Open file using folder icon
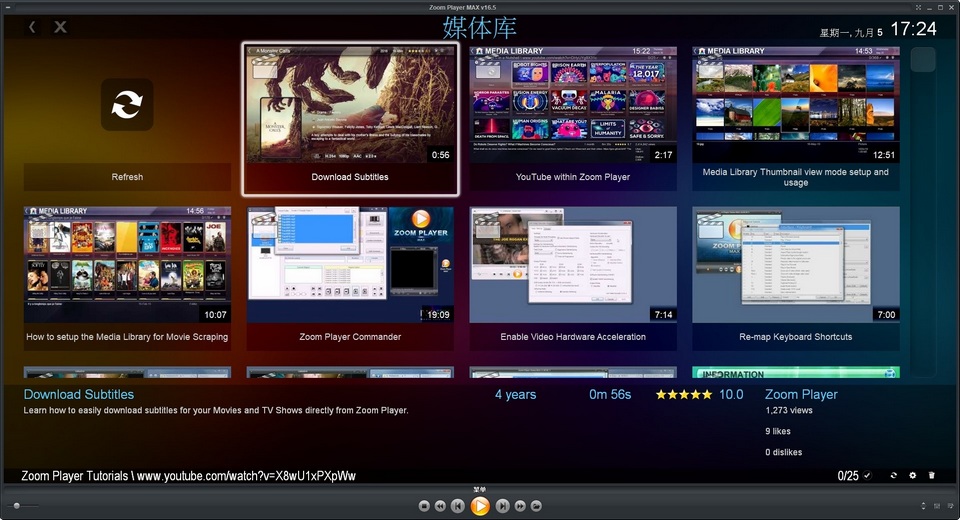Viewport: 960px width, 520px height. 536,506
